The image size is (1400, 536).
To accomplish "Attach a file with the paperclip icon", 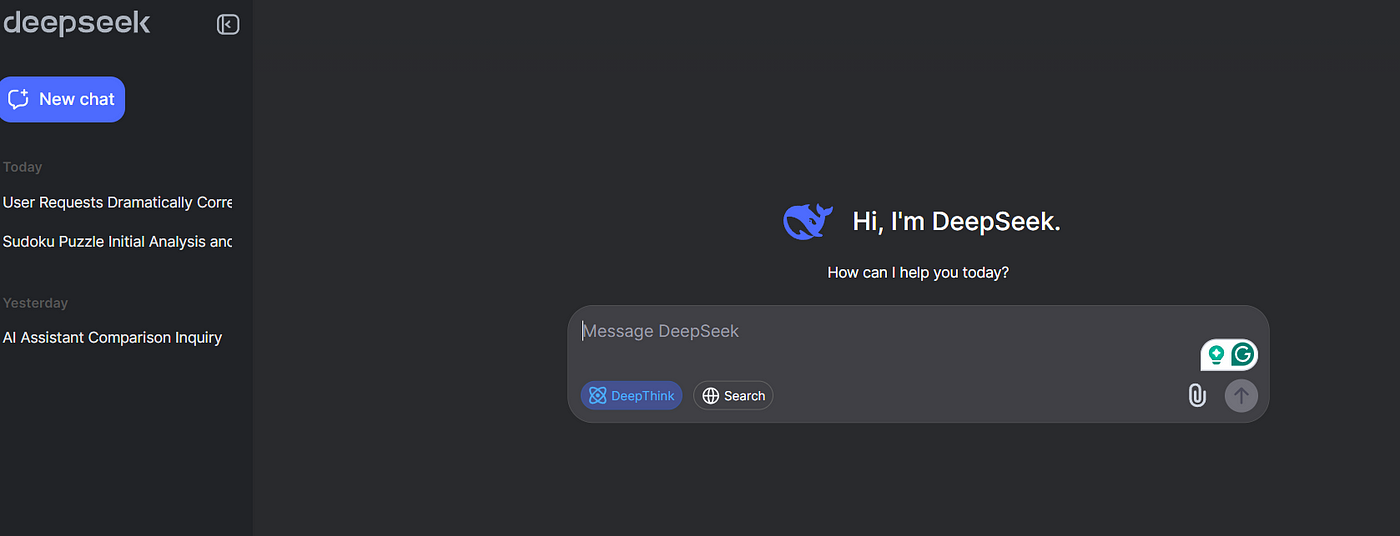I will coord(1197,395).
